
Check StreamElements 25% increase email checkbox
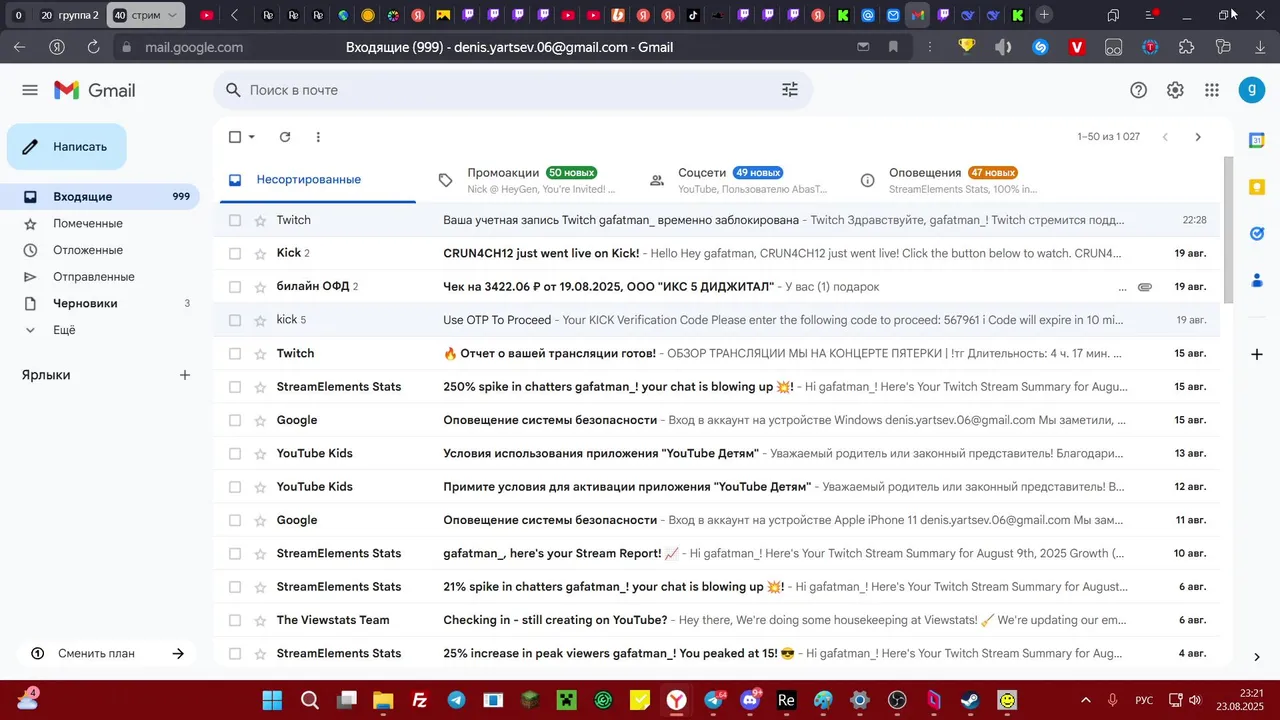click(x=235, y=653)
